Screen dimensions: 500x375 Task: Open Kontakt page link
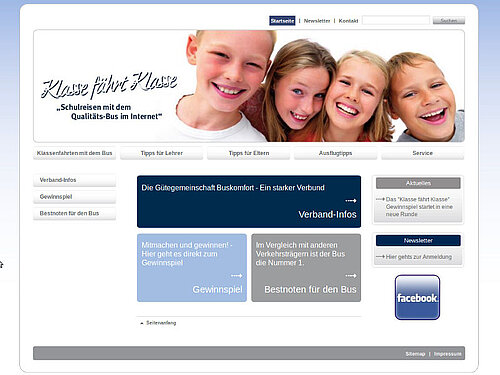[348, 21]
